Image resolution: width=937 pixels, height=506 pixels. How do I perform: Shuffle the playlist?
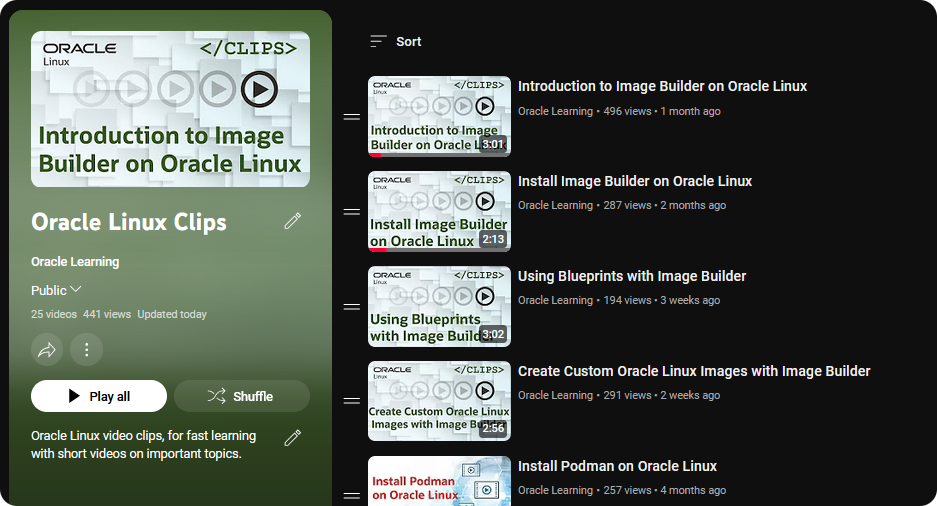[241, 396]
